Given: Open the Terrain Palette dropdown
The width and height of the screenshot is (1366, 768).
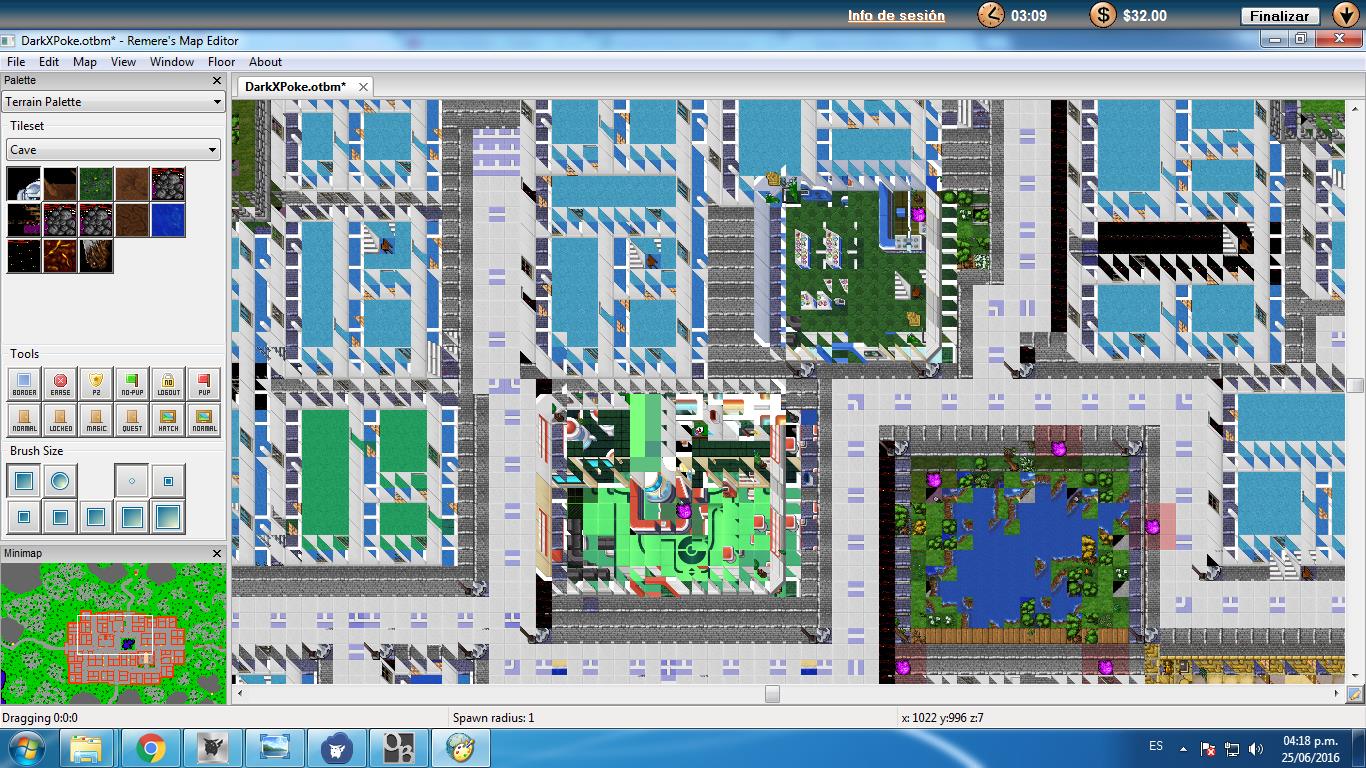Looking at the screenshot, I should click(114, 102).
